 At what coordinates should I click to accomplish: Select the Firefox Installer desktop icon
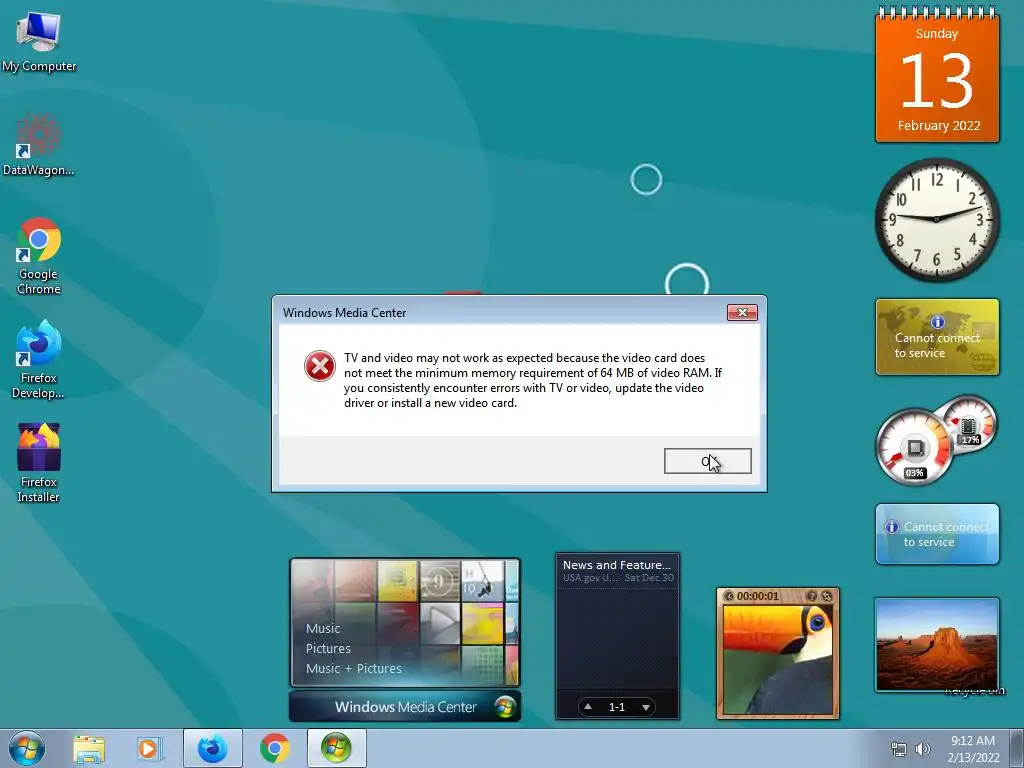[39, 462]
